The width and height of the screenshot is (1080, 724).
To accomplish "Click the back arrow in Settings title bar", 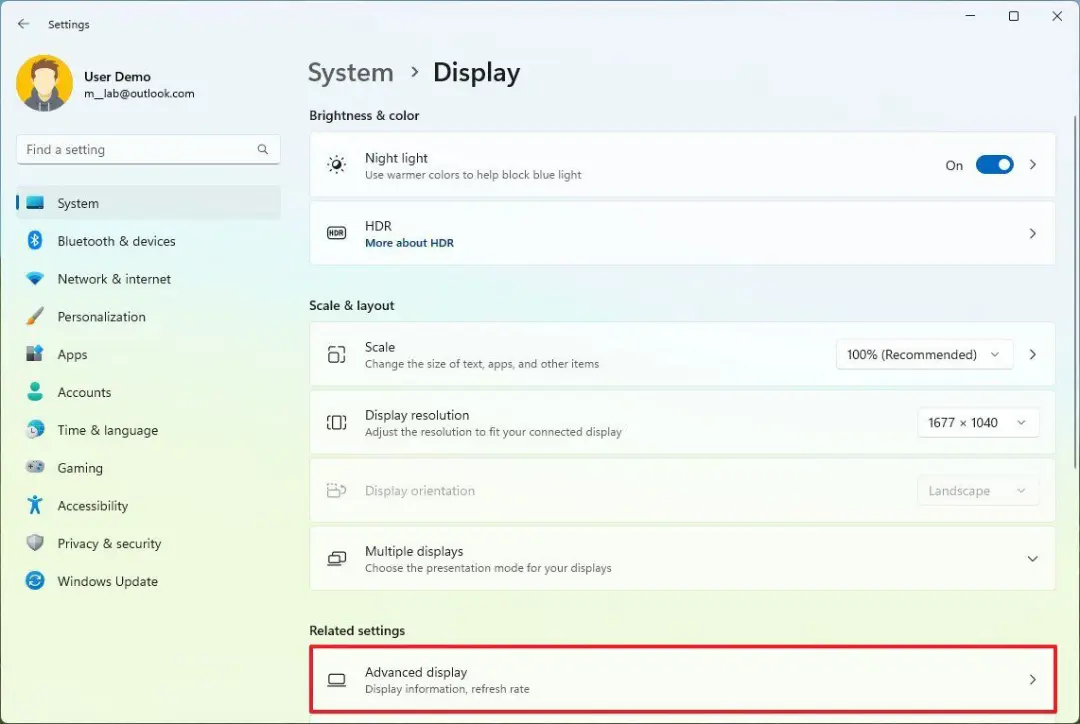I will click(x=23, y=24).
